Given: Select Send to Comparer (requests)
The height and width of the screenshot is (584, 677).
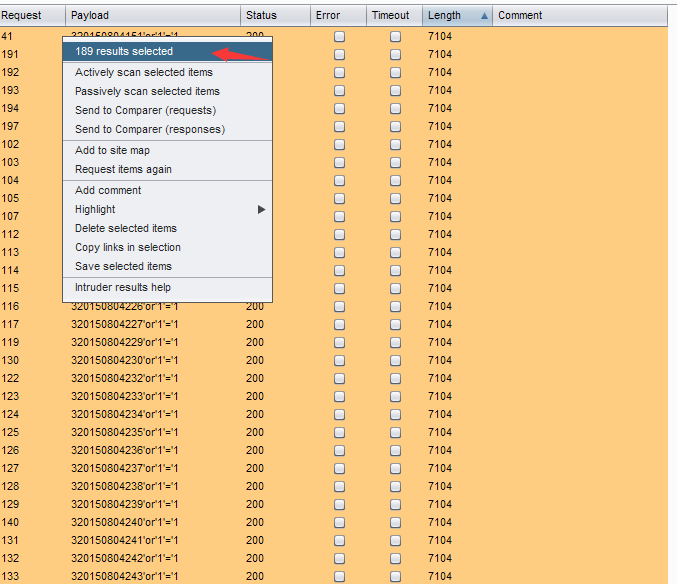Looking at the screenshot, I should (168, 110).
